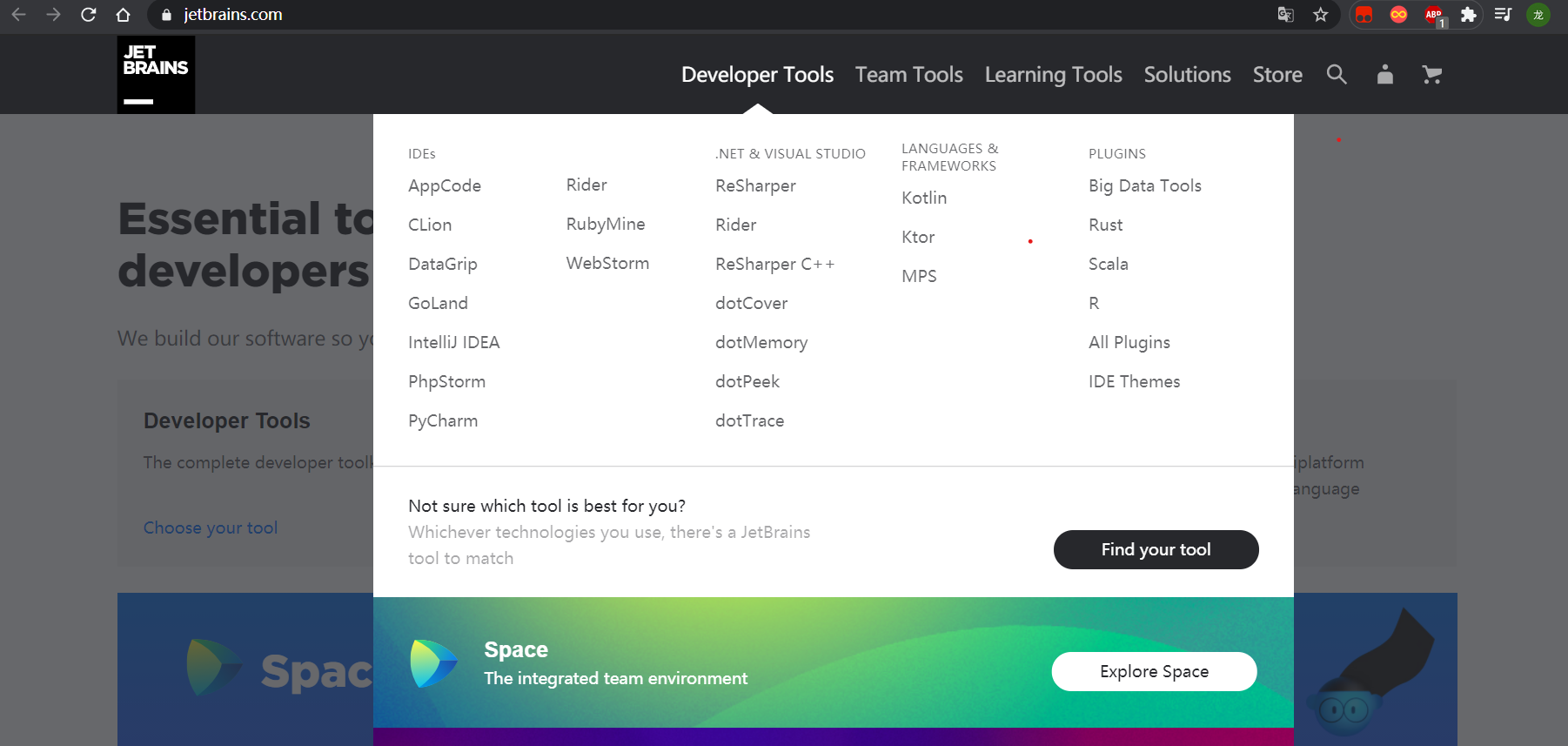The width and height of the screenshot is (1568, 746).
Task: Go to browser home page icon
Action: [123, 15]
